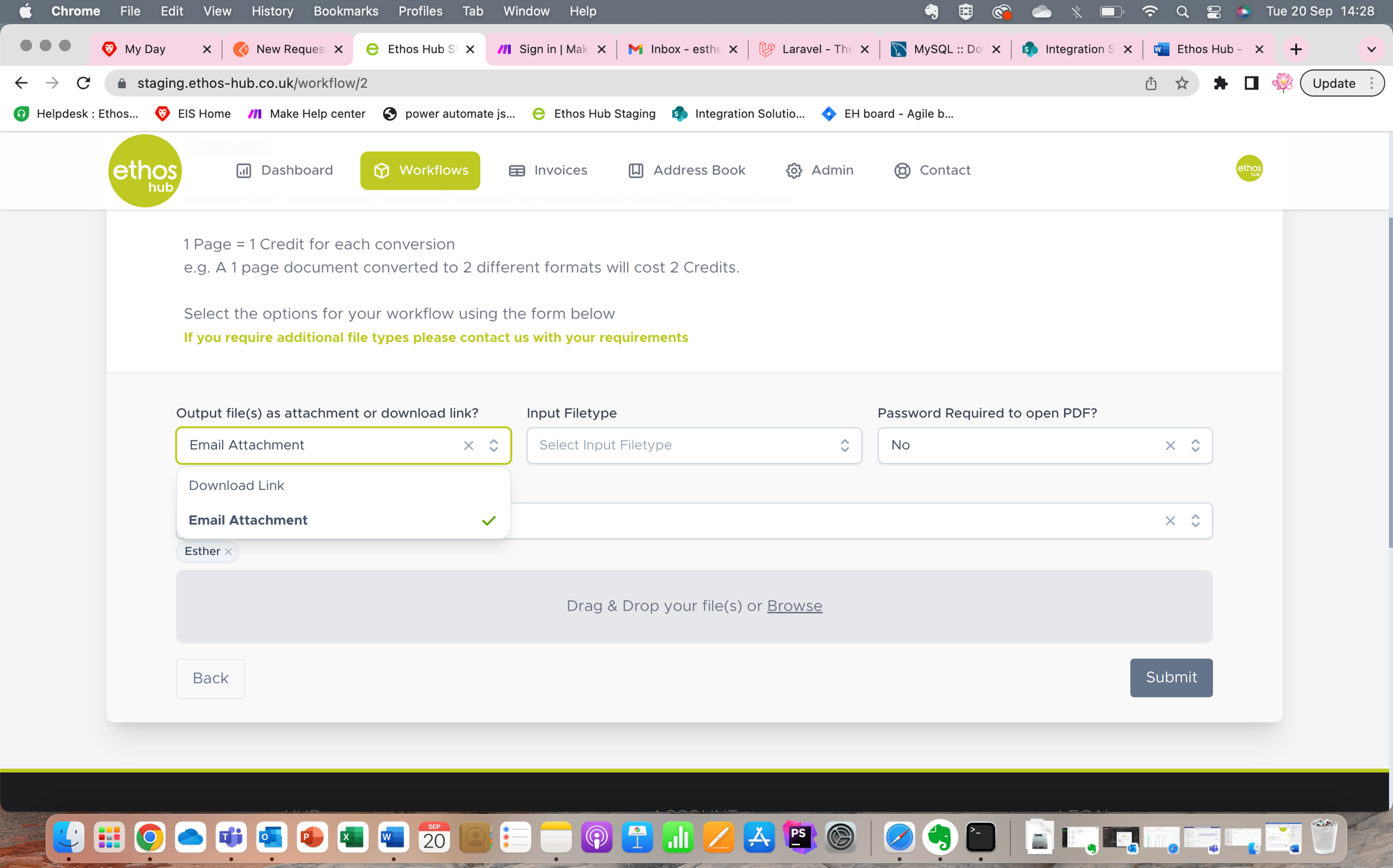Open Microsoft Word from the Dock

point(392,837)
